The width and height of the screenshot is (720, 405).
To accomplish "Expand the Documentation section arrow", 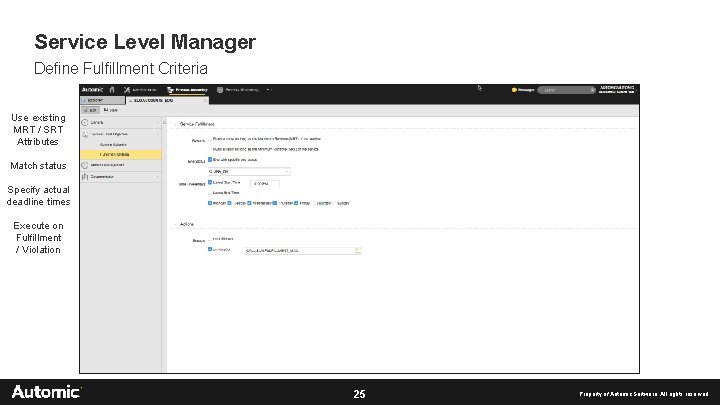I will tap(158, 177).
